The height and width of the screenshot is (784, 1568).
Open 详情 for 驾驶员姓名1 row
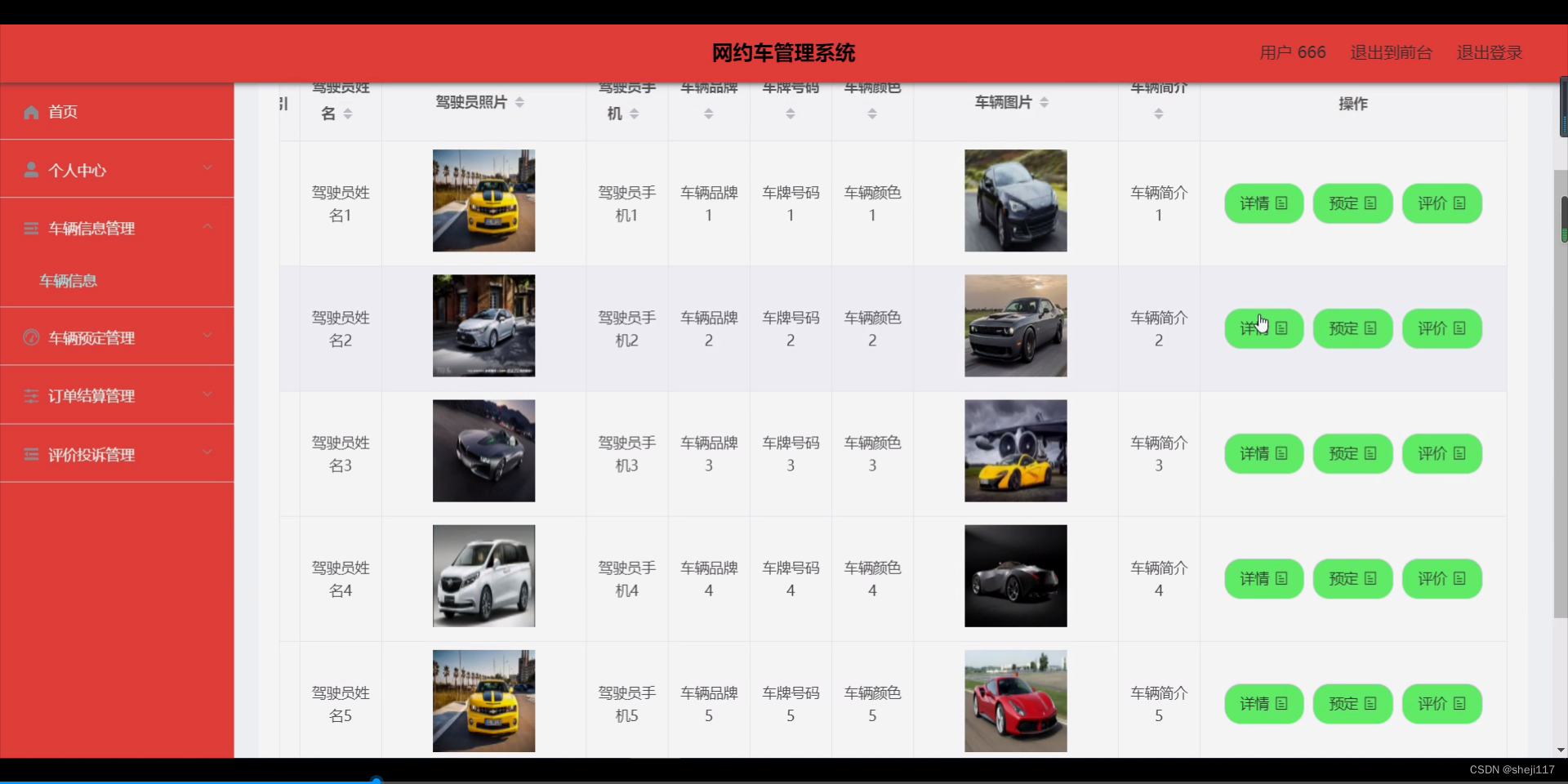[x=1263, y=203]
